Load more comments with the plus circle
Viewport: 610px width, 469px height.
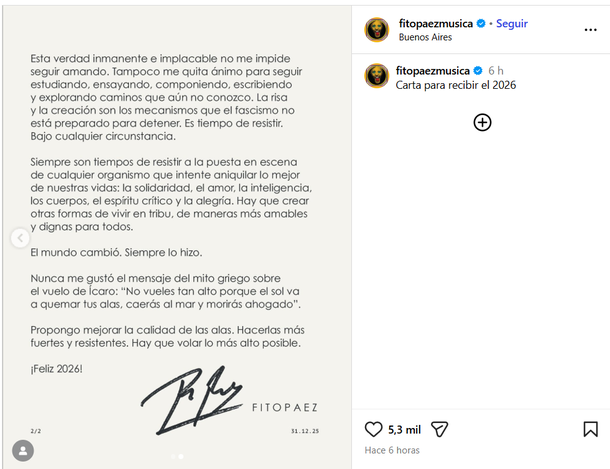(482, 122)
